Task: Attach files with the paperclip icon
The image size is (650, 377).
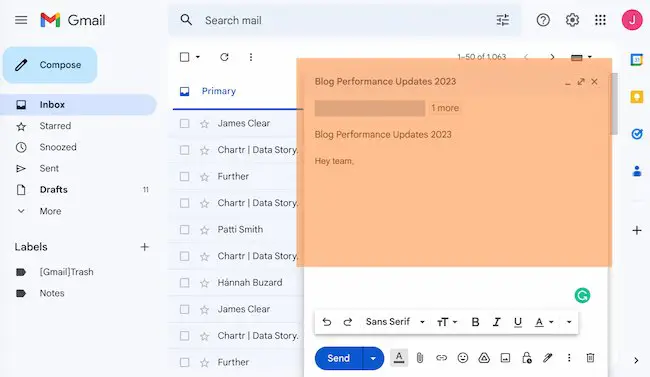Action: 420,358
